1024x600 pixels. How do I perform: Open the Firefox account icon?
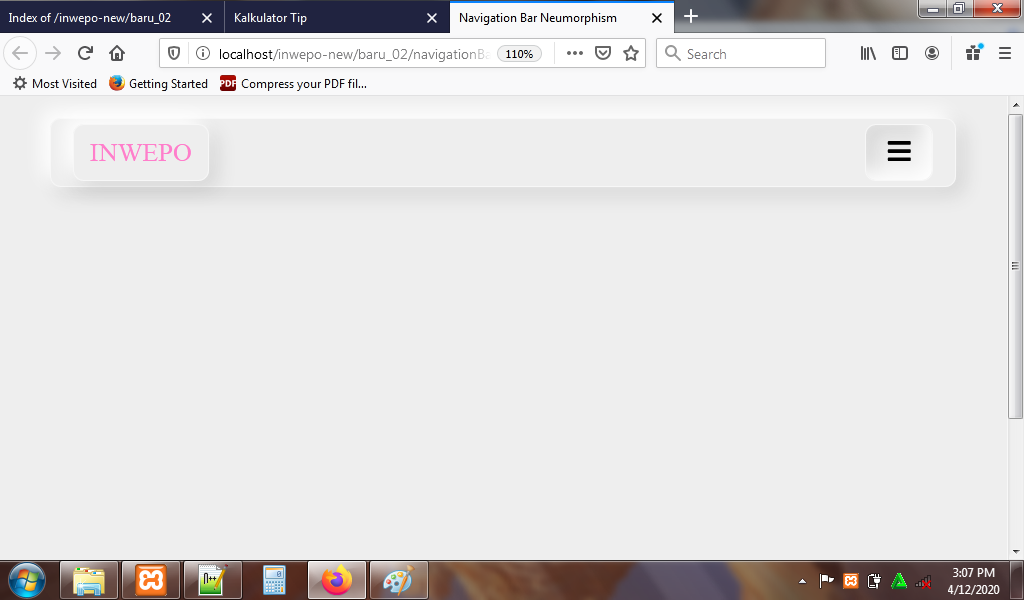(x=932, y=54)
